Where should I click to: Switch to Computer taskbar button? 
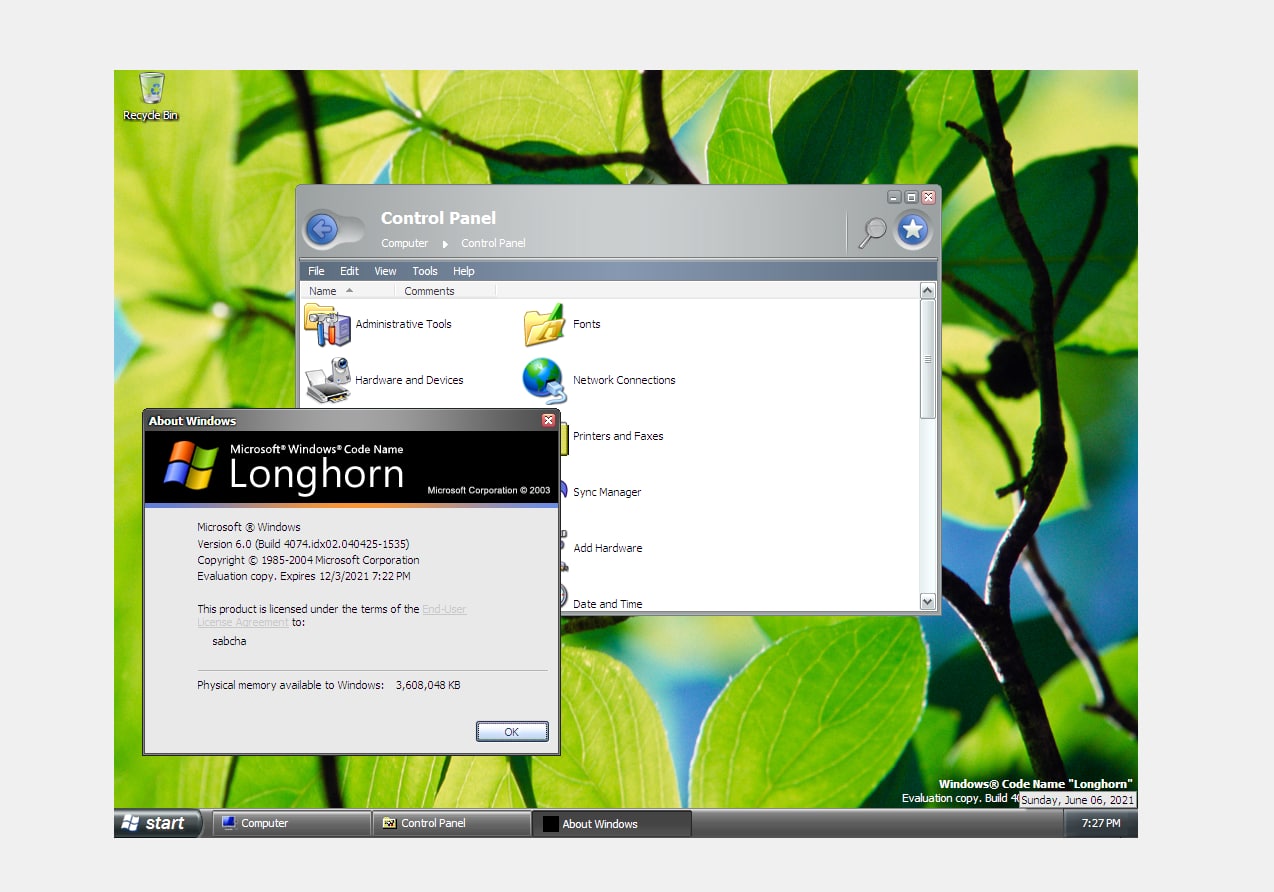[291, 823]
